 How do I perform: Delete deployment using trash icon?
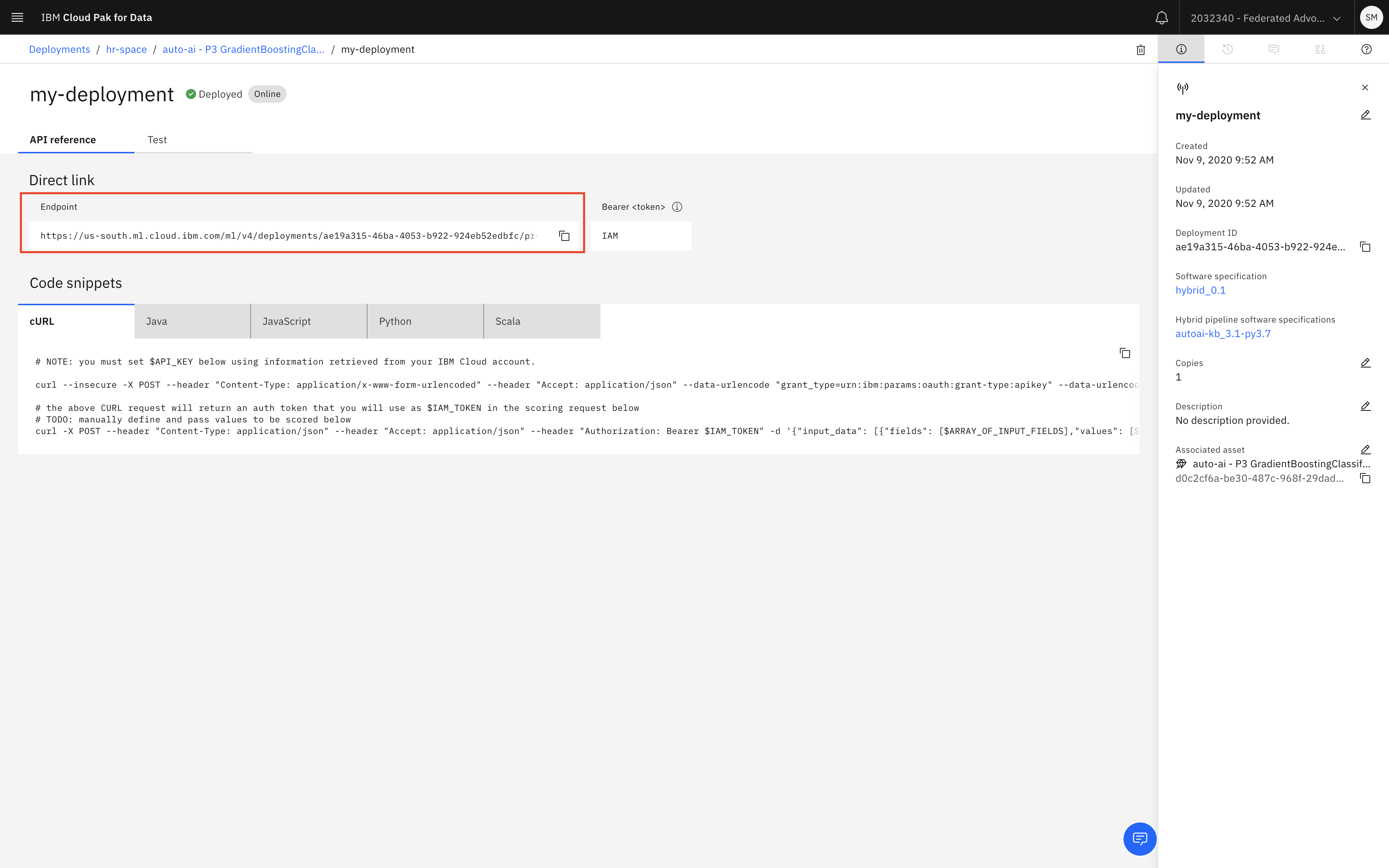click(1140, 50)
